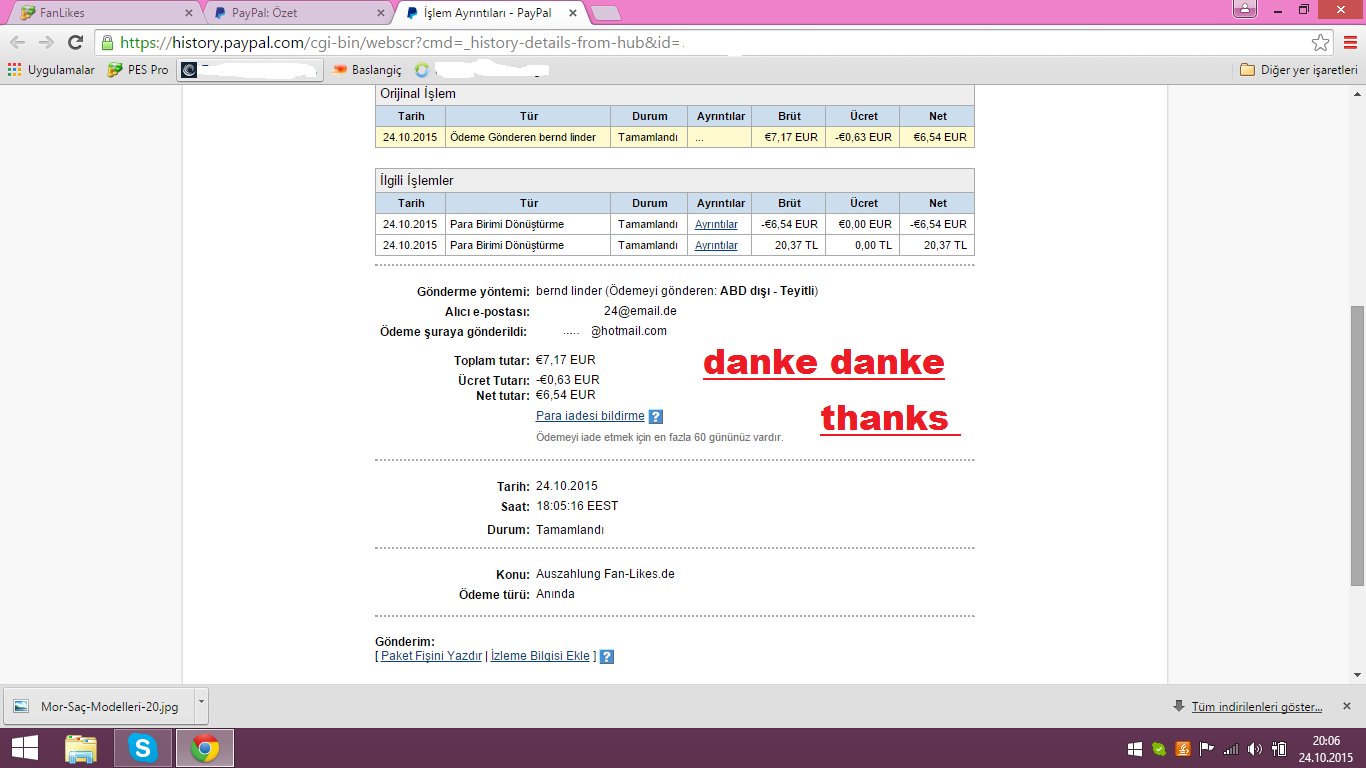Click the Windows Start button
The height and width of the screenshot is (768, 1366).
pos(24,748)
